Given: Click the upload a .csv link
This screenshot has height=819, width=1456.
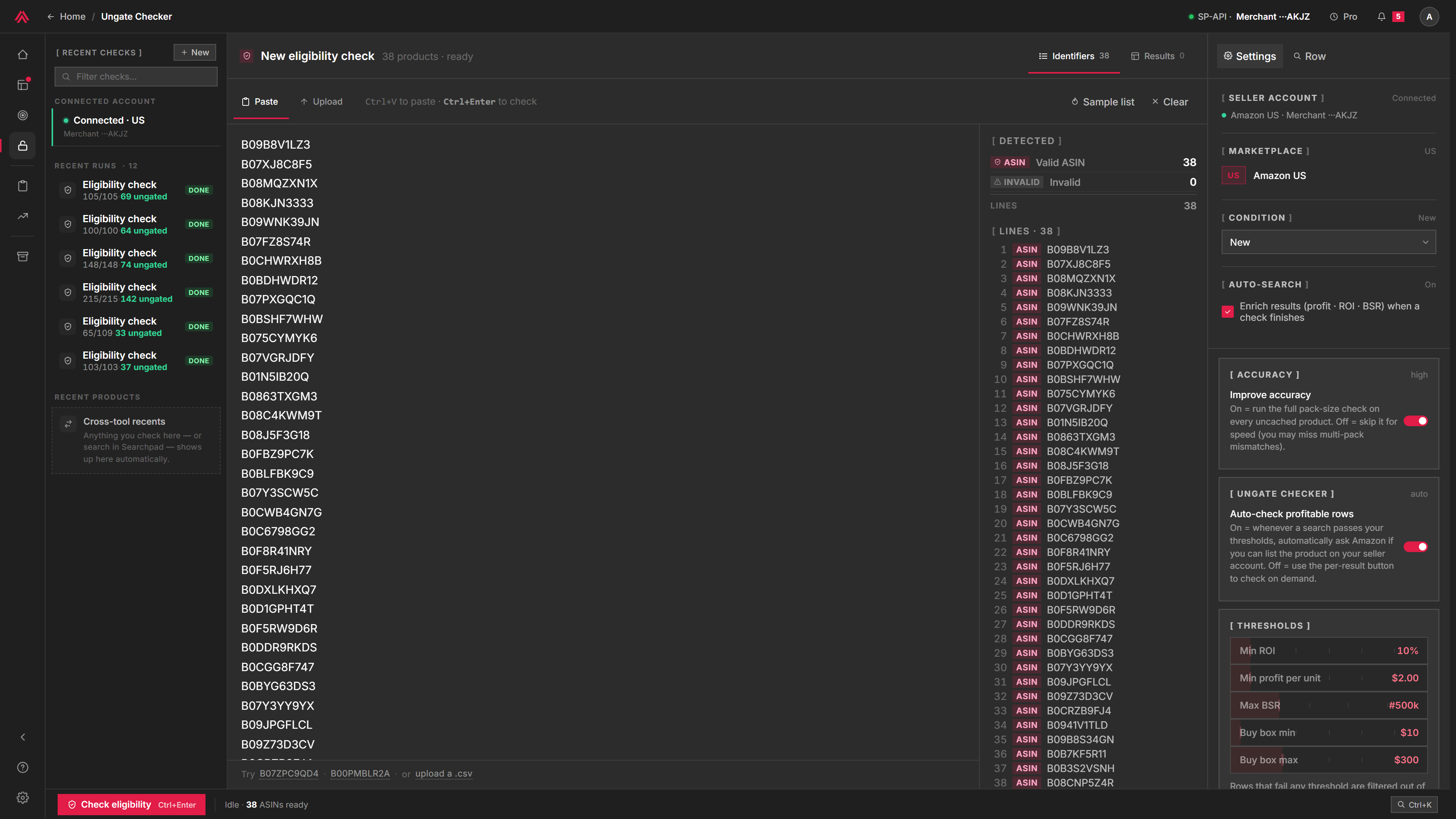Looking at the screenshot, I should (x=444, y=773).
